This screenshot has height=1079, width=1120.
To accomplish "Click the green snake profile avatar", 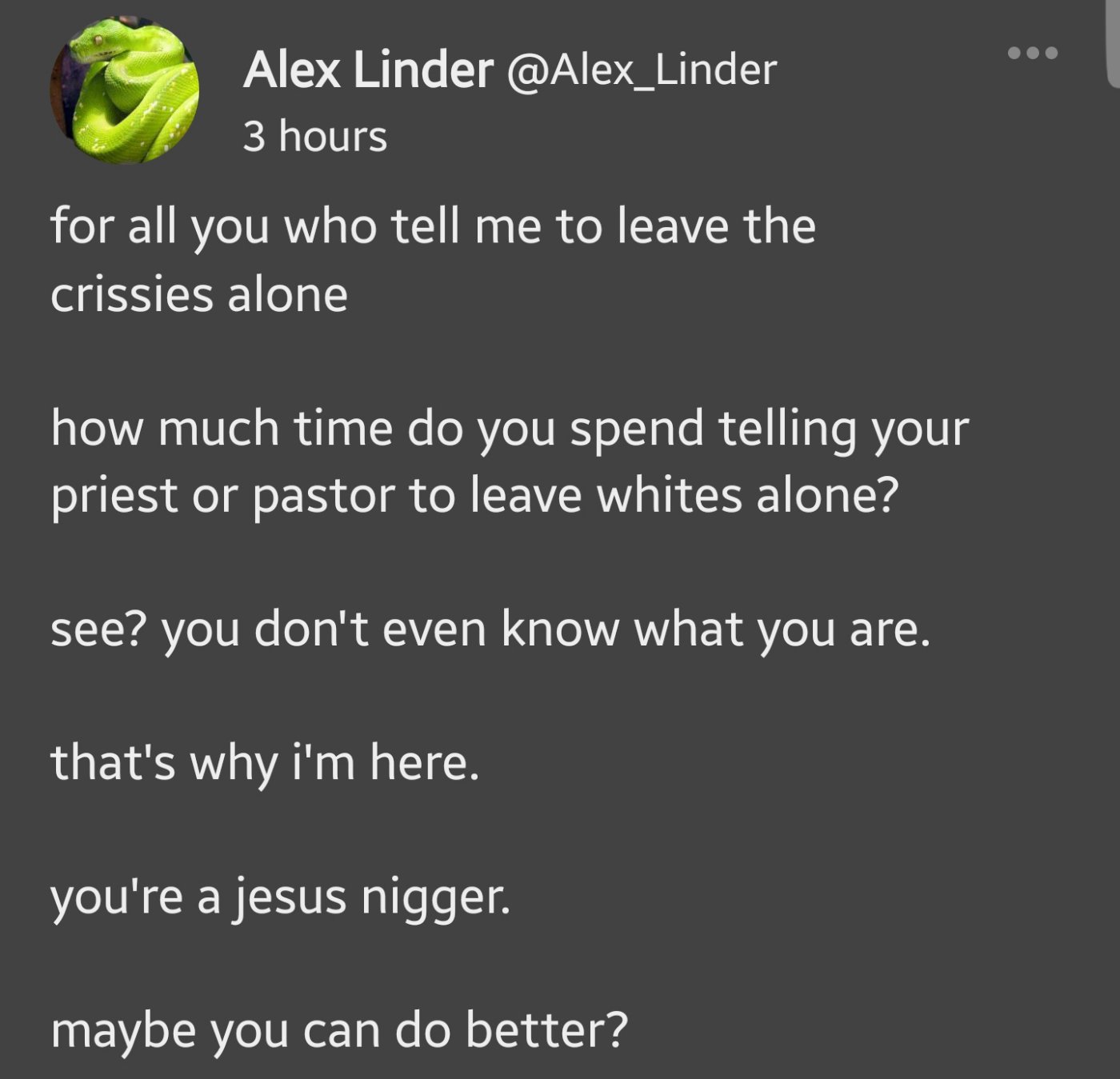I will [125, 90].
